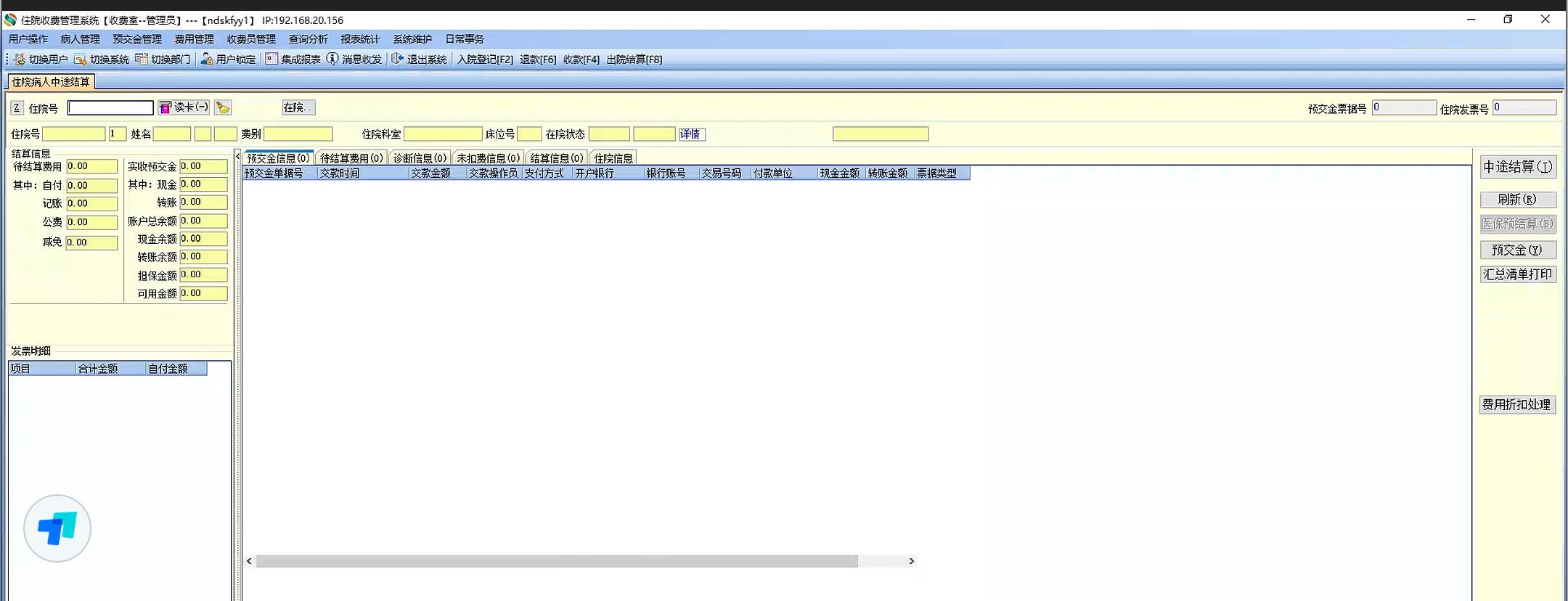Click the 中途结算(I) button
Image resolution: width=1568 pixels, height=601 pixels.
point(1518,167)
